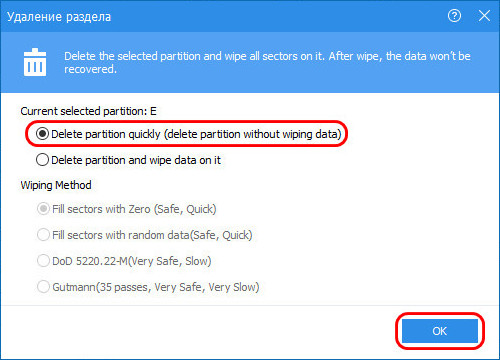Pick the Fill sectors with random data radio button
This screenshot has height=360, width=500.
[43, 235]
